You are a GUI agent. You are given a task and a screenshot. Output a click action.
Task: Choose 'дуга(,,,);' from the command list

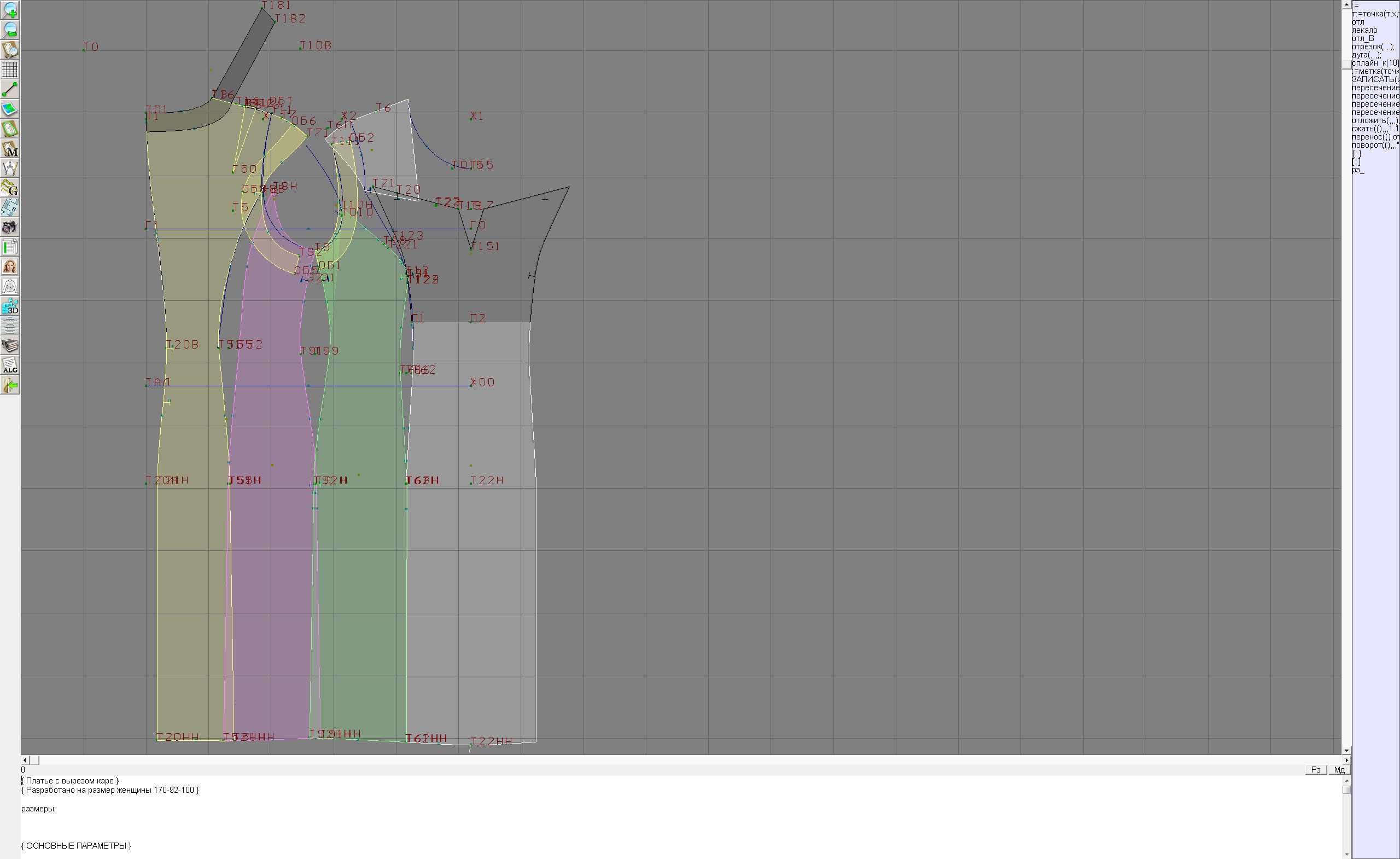coord(1367,55)
